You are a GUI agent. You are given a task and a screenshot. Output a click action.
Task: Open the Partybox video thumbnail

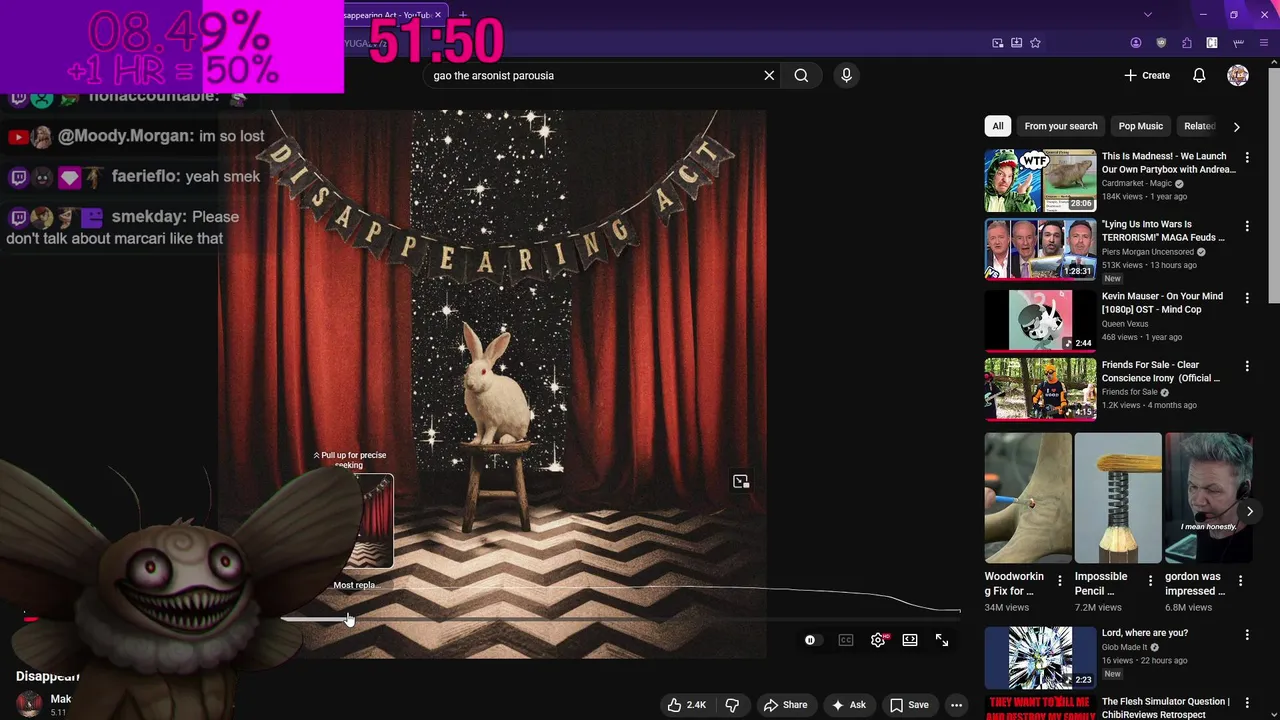1040,180
